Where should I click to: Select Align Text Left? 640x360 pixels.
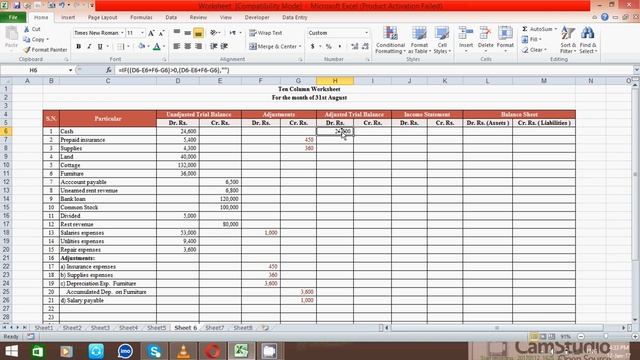[177, 47]
